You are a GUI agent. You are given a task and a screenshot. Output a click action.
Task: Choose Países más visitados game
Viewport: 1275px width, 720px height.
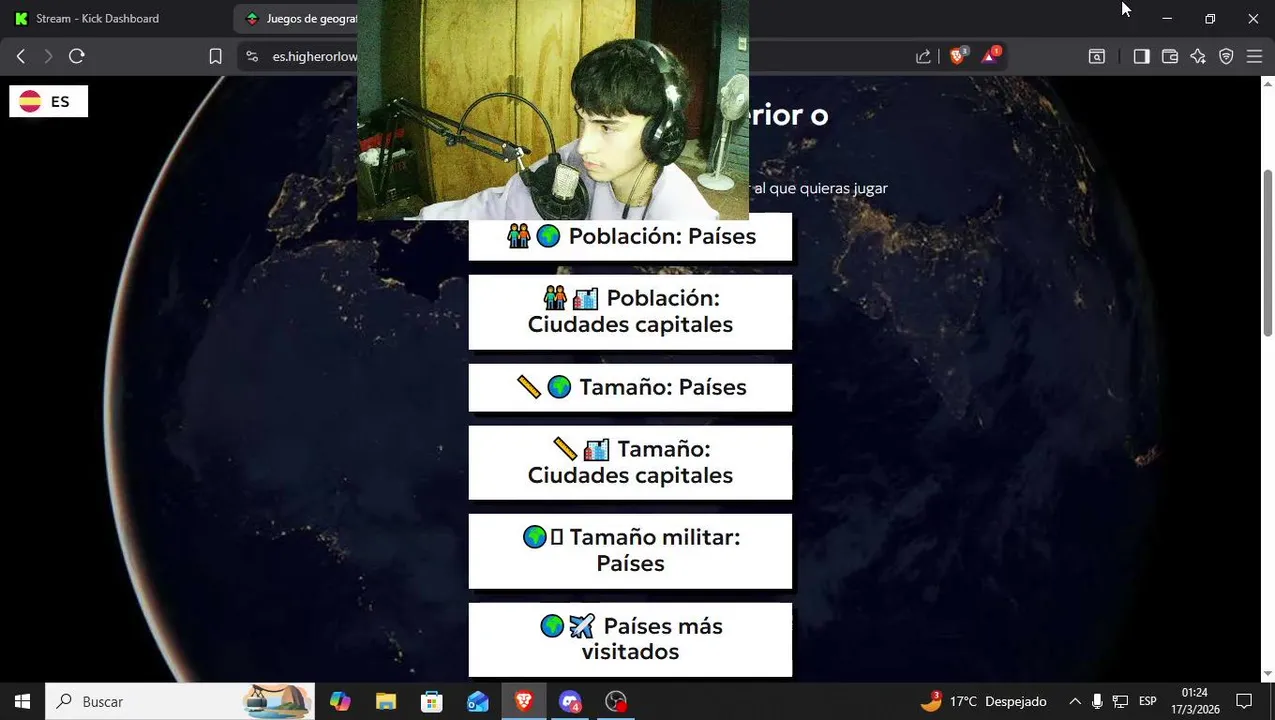[630, 639]
